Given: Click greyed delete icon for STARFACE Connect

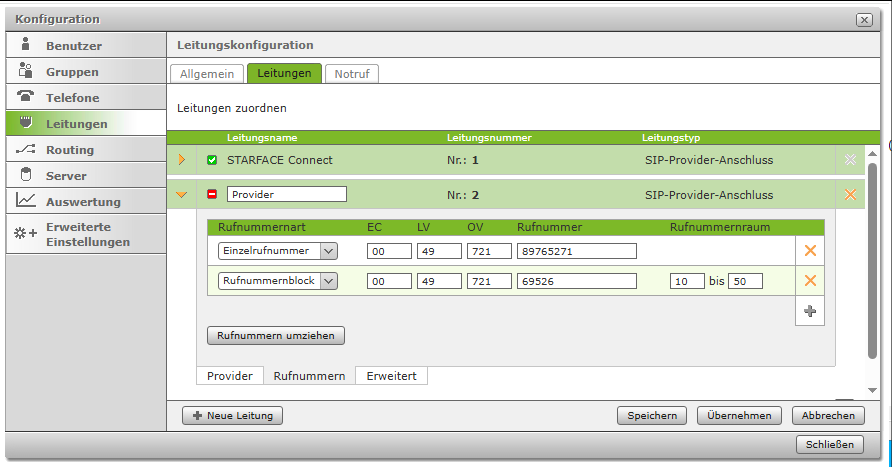Looking at the screenshot, I should [850, 160].
